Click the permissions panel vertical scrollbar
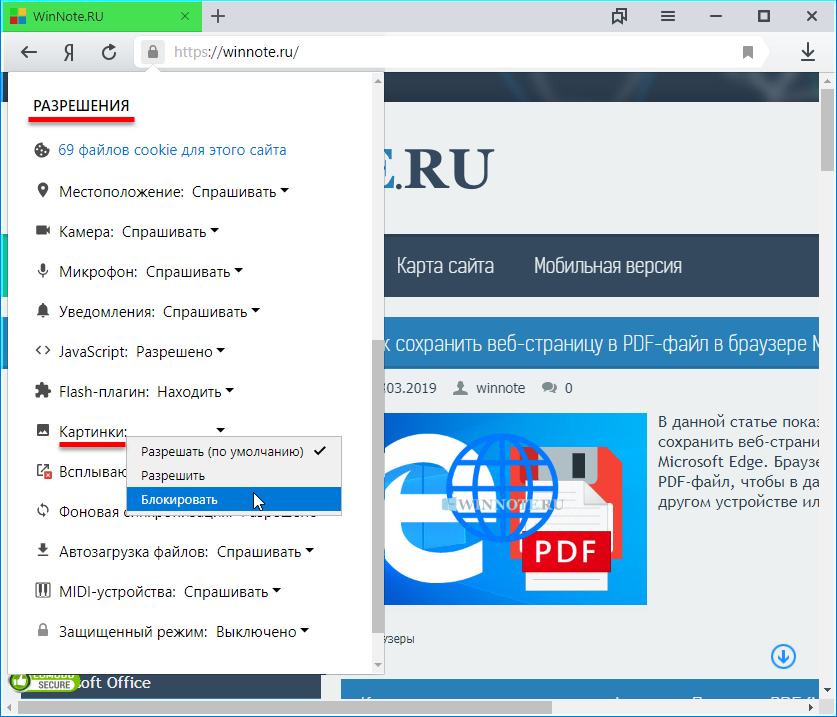 377,480
